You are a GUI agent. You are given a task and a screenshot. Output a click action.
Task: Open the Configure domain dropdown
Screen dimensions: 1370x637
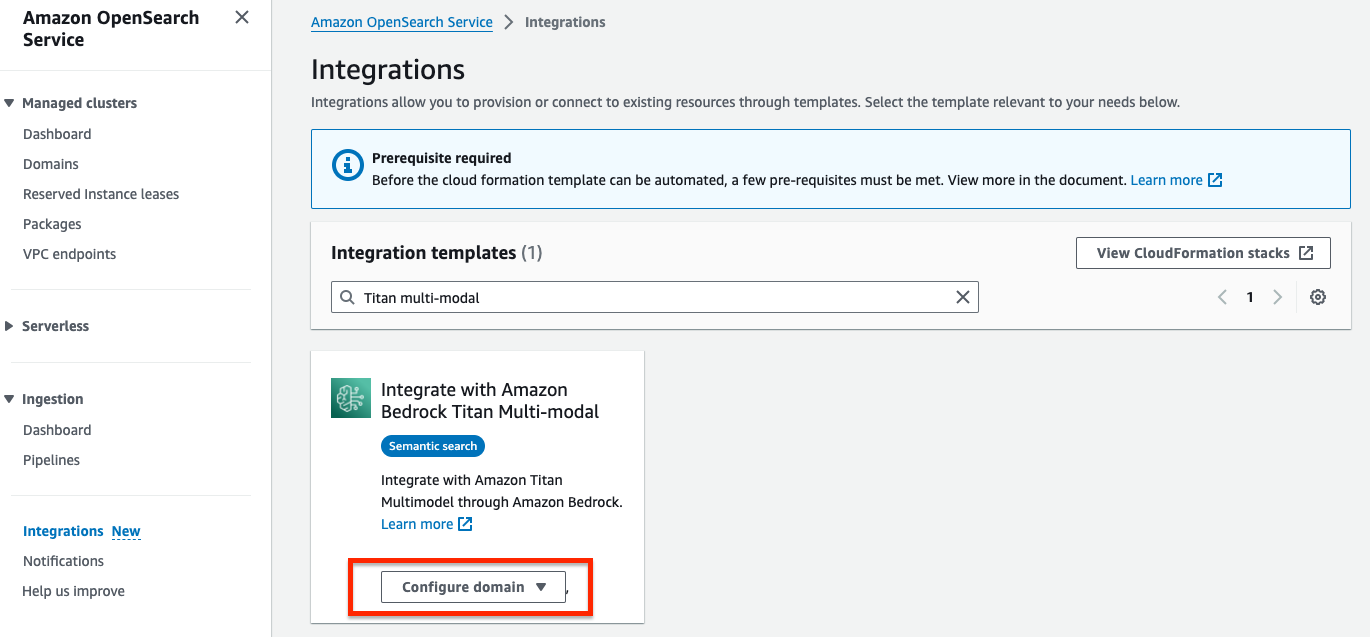[473, 587]
